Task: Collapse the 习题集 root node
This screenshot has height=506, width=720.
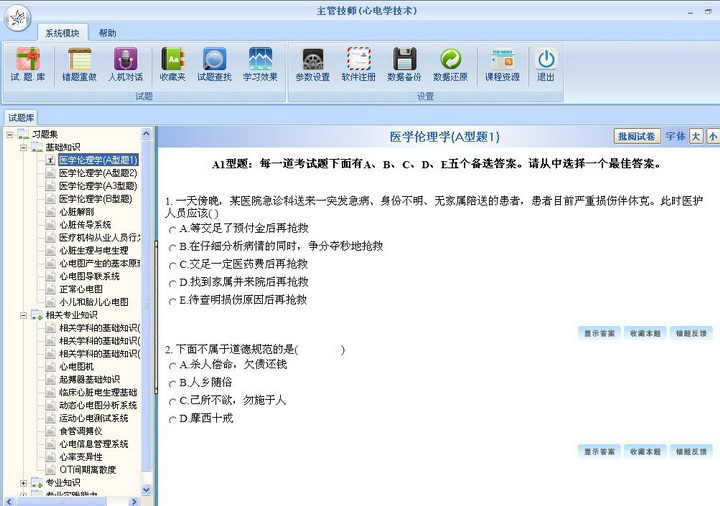Action: [10, 135]
